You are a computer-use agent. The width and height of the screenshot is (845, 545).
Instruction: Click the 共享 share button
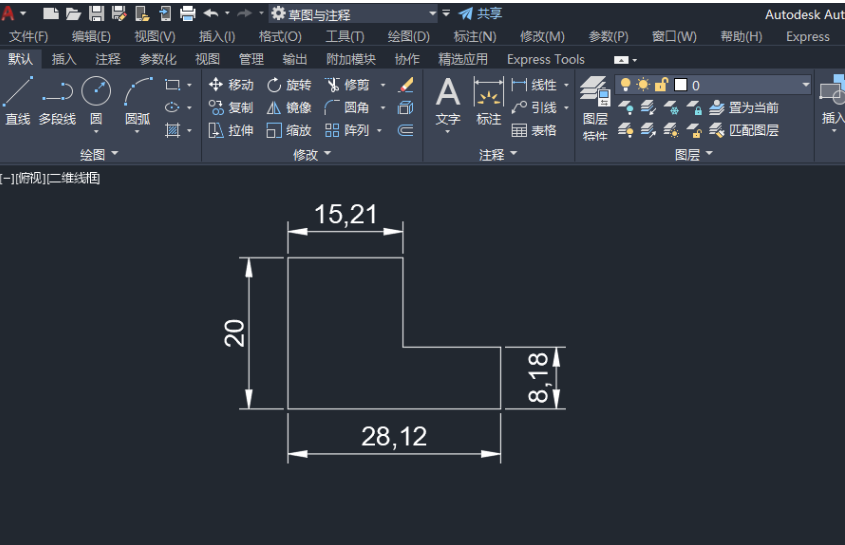coord(481,13)
